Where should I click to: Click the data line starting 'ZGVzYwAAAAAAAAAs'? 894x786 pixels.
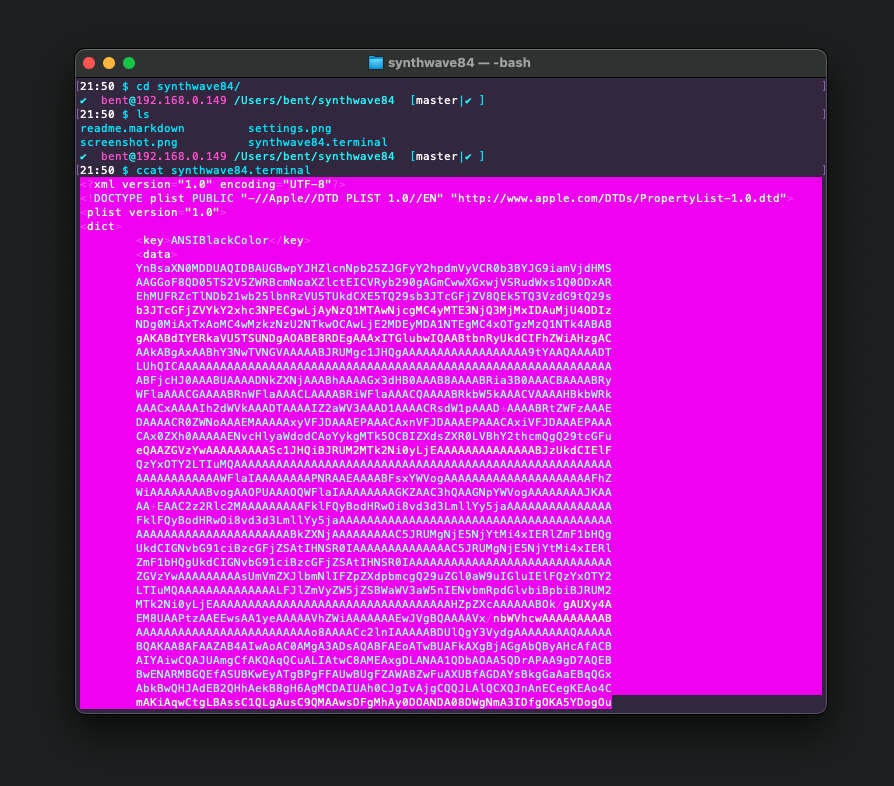click(x=373, y=576)
